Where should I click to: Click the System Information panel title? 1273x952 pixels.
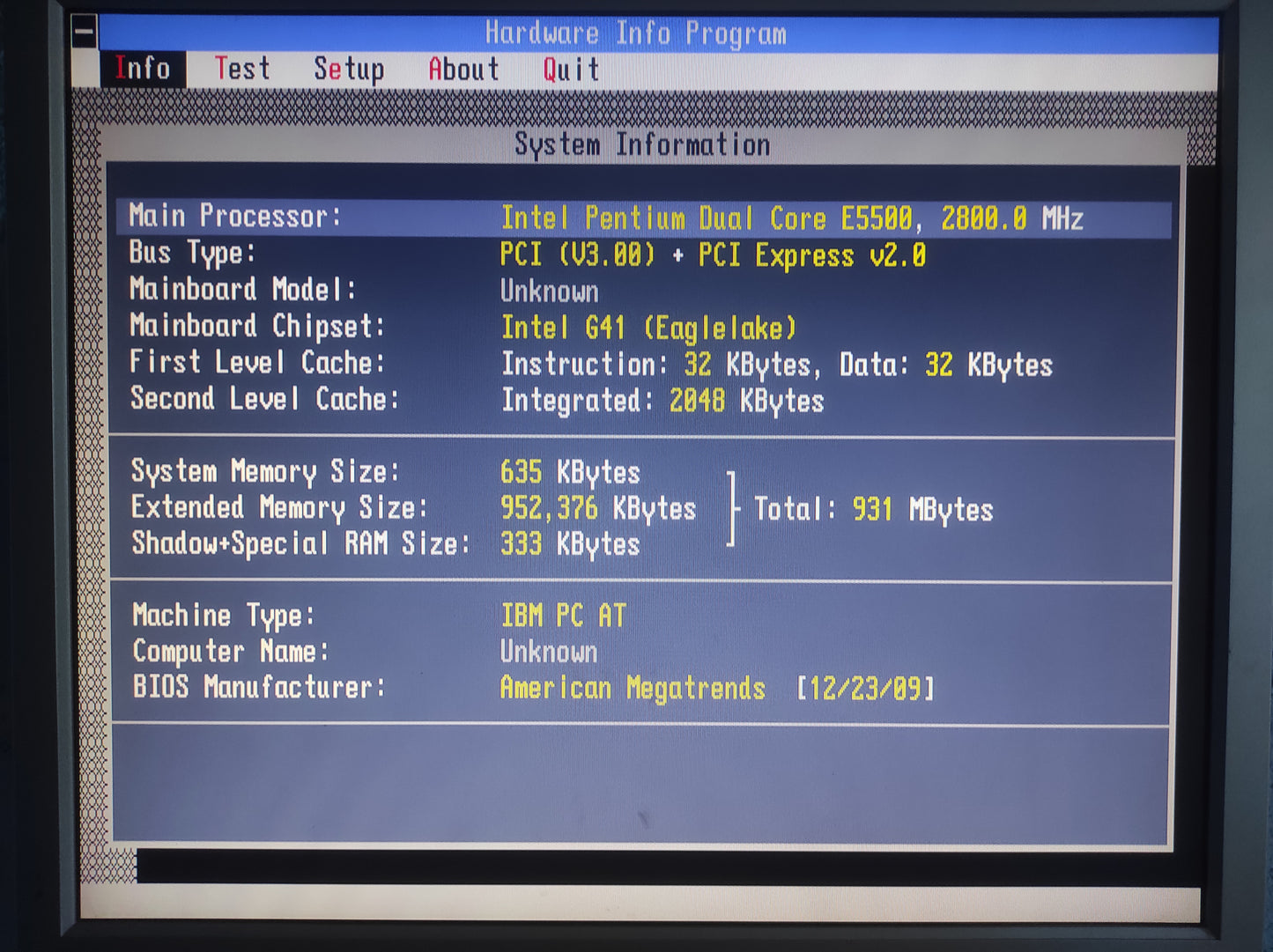pos(642,144)
